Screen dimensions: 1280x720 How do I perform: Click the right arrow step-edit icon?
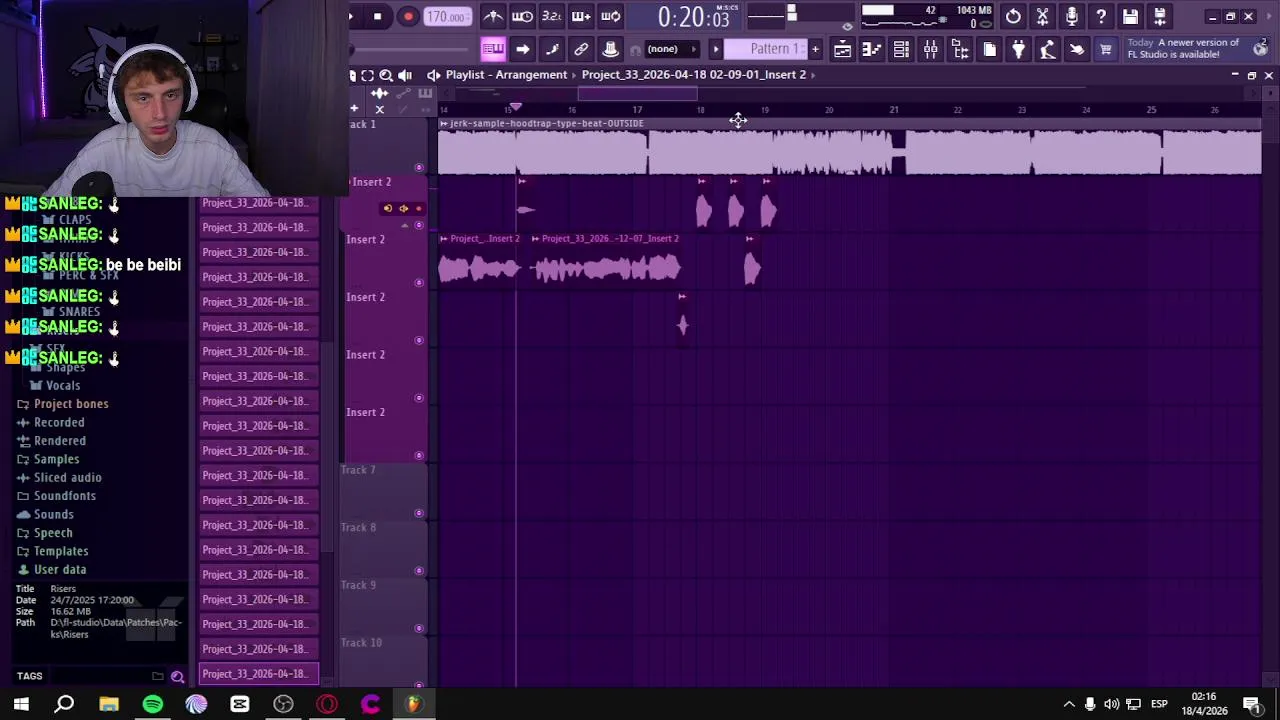point(522,49)
